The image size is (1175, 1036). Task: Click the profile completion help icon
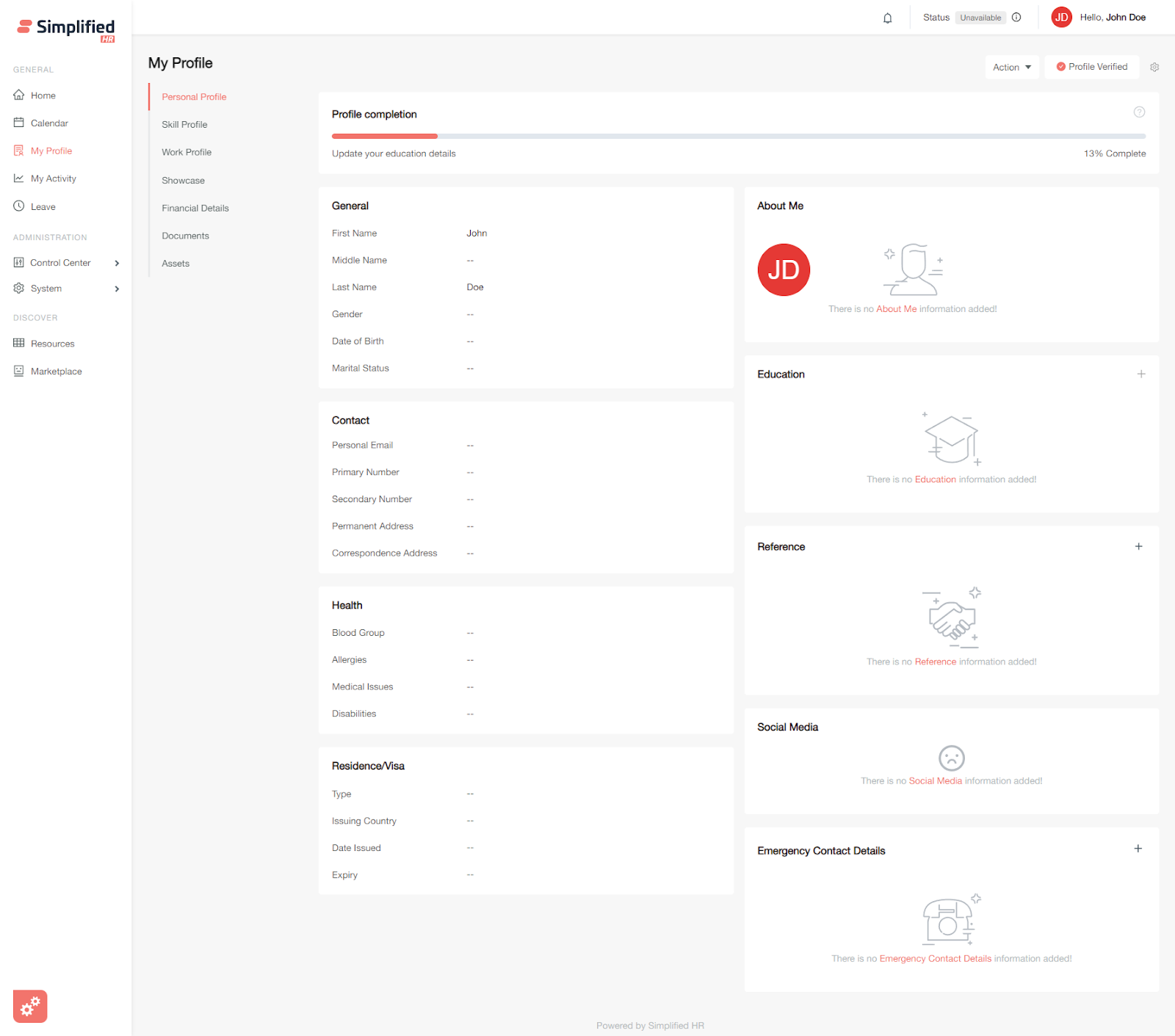pos(1139,112)
